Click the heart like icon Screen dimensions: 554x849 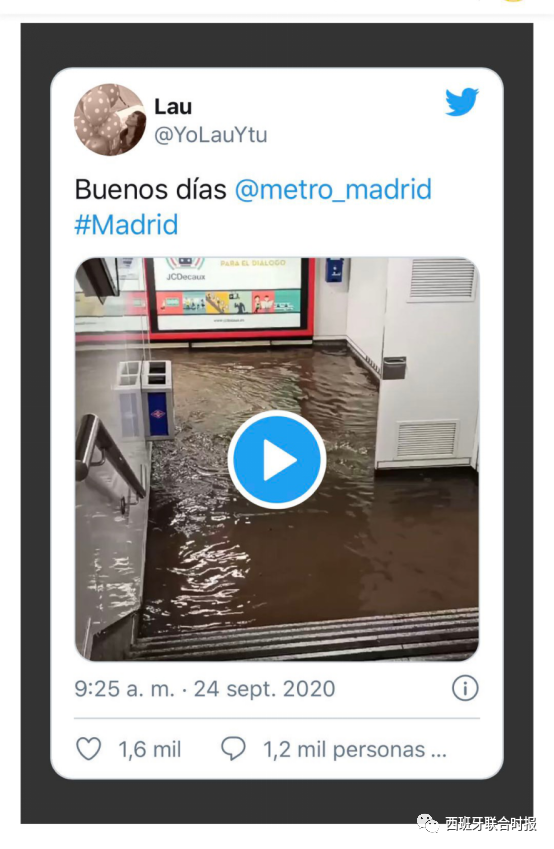(x=88, y=749)
